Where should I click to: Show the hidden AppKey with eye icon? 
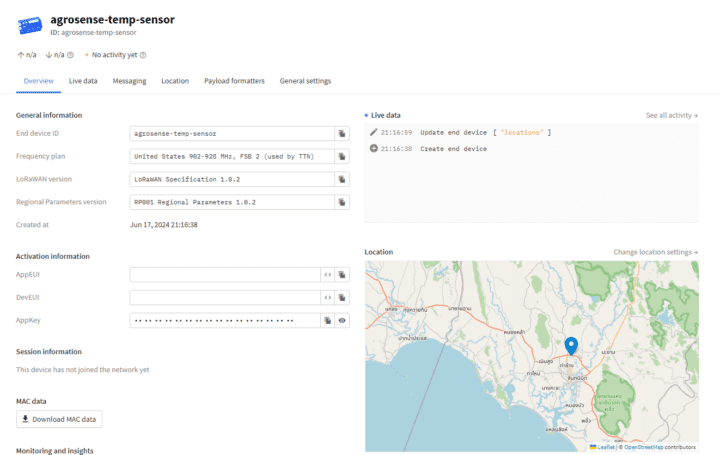341,321
